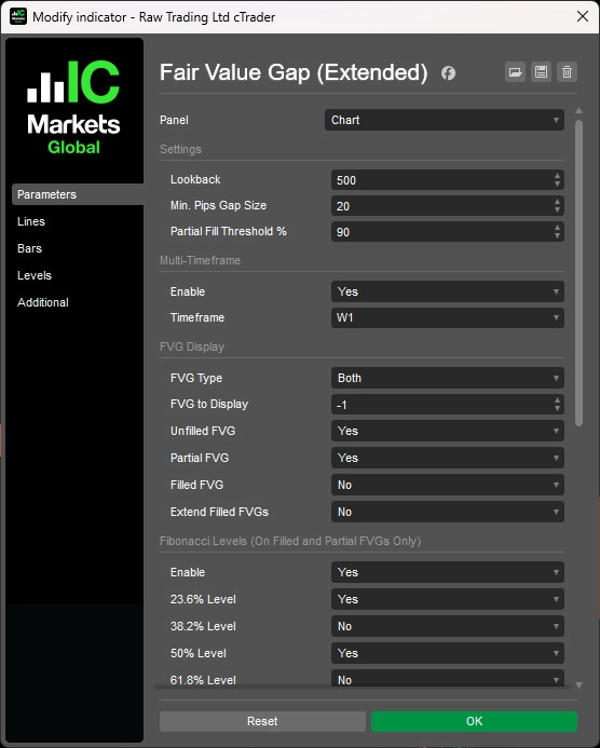Open the Timeframe dropdown showing W1
This screenshot has width=600, height=748.
click(447, 318)
